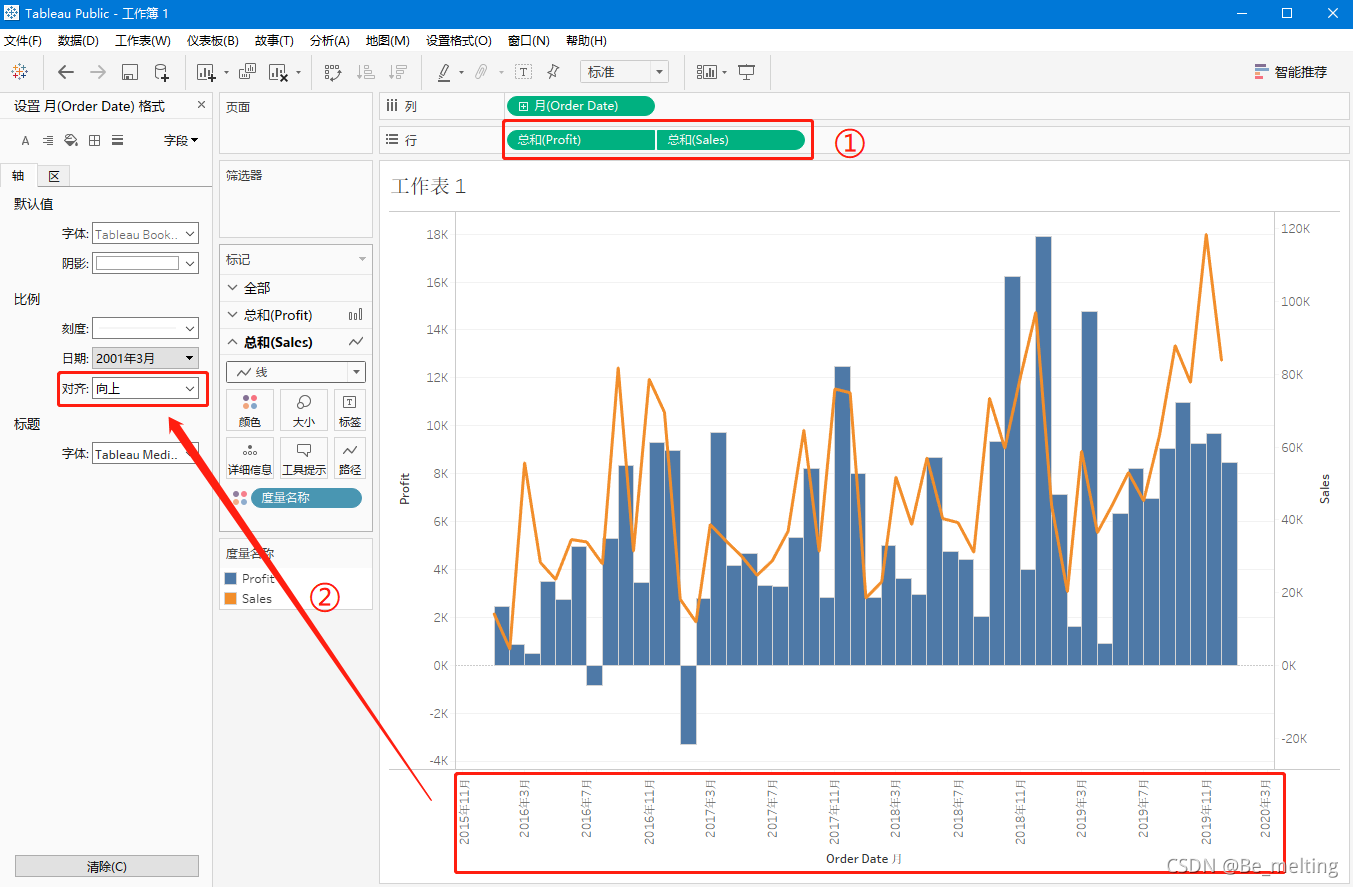1353x887 pixels.
Task: Switch to the 区 tab
Action: 54,176
